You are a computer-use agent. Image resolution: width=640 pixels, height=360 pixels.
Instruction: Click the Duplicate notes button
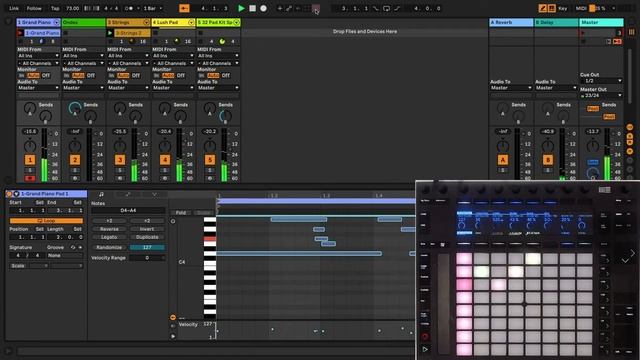coord(147,237)
